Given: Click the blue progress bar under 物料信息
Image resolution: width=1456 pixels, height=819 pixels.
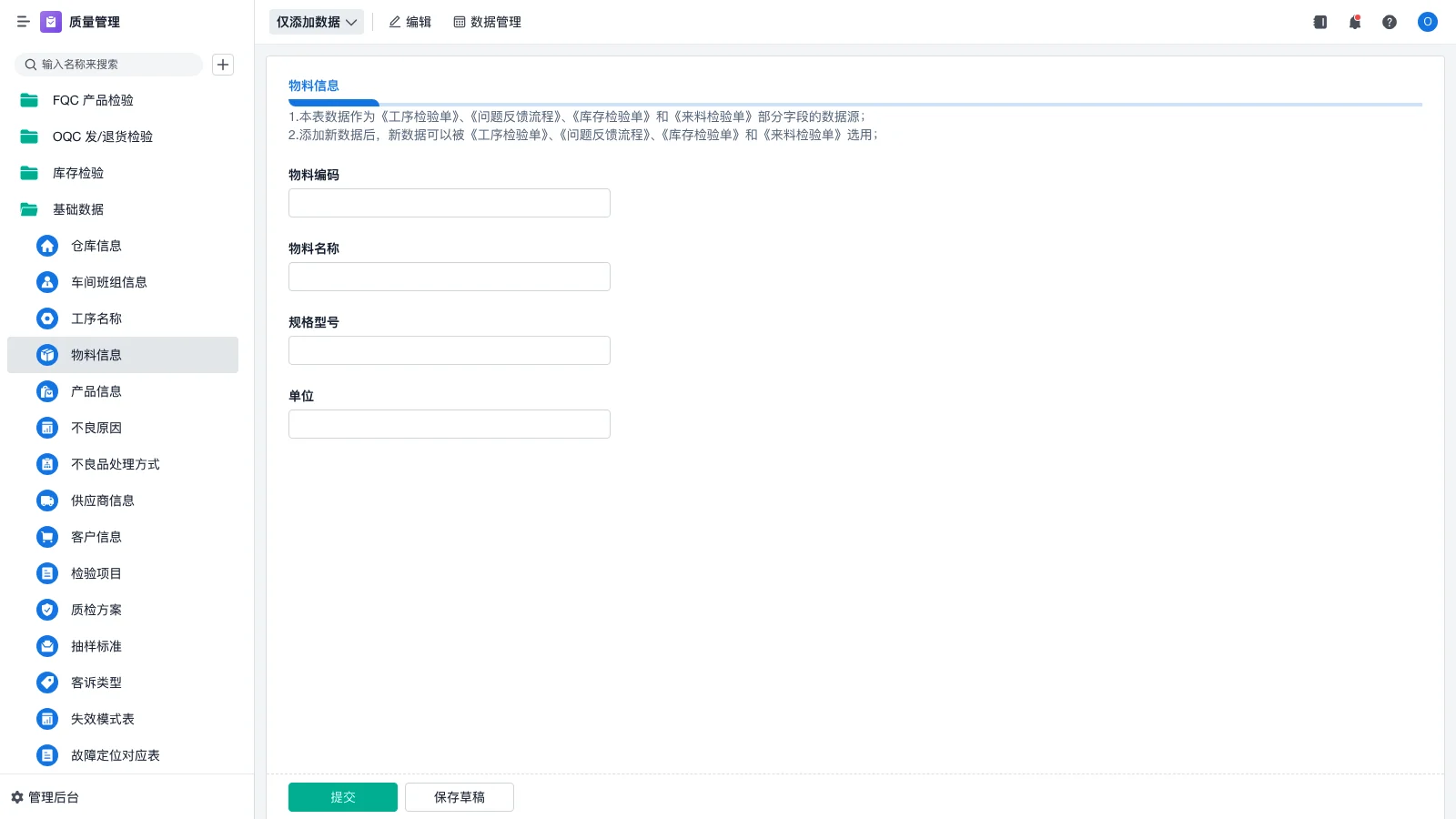Looking at the screenshot, I should click(x=333, y=103).
